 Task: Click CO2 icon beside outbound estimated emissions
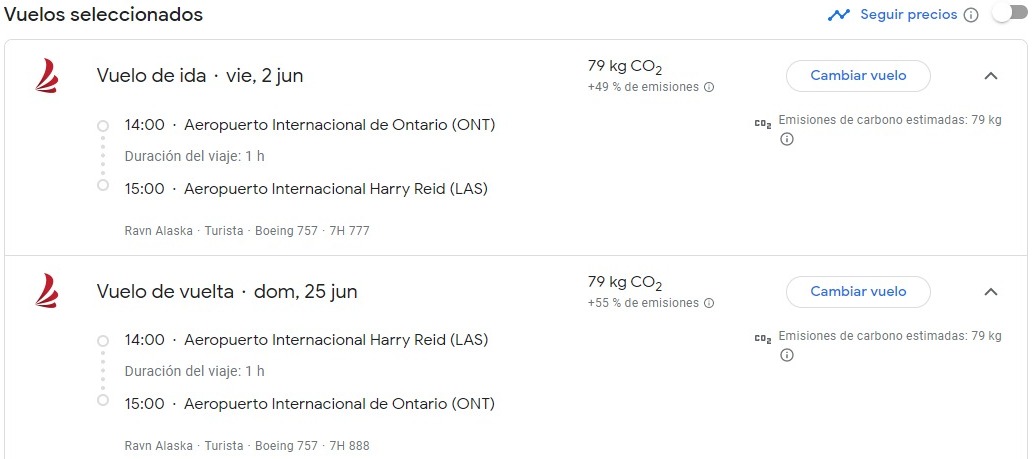762,123
